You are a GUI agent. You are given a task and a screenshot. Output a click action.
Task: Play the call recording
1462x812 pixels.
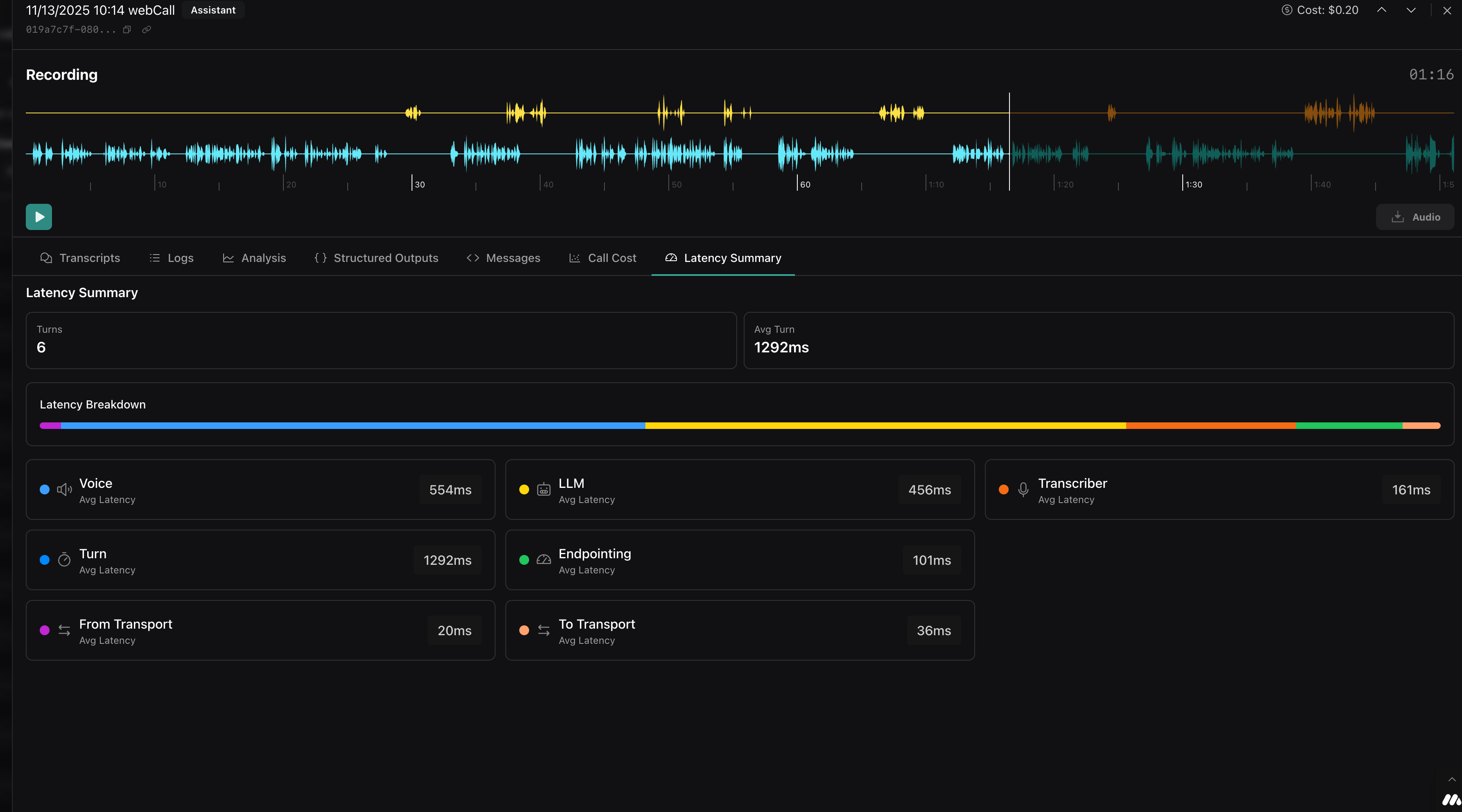(38, 217)
